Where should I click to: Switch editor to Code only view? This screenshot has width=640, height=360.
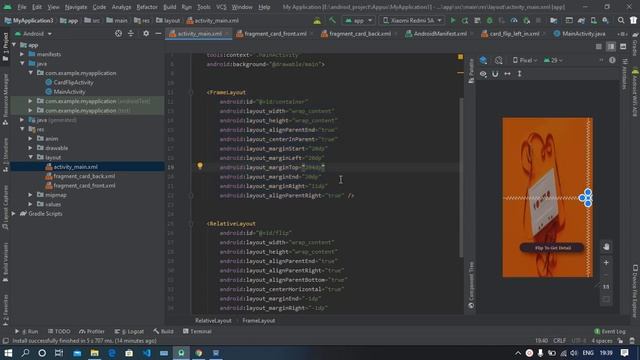[x=599, y=47]
